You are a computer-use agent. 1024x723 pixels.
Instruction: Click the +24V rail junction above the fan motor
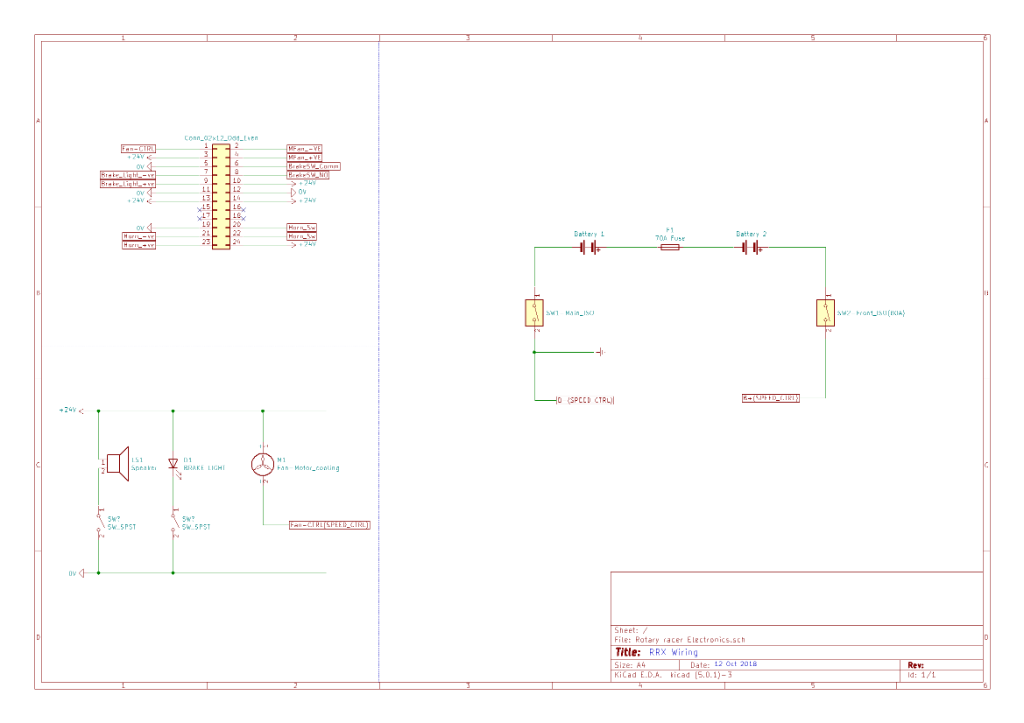pos(263,411)
